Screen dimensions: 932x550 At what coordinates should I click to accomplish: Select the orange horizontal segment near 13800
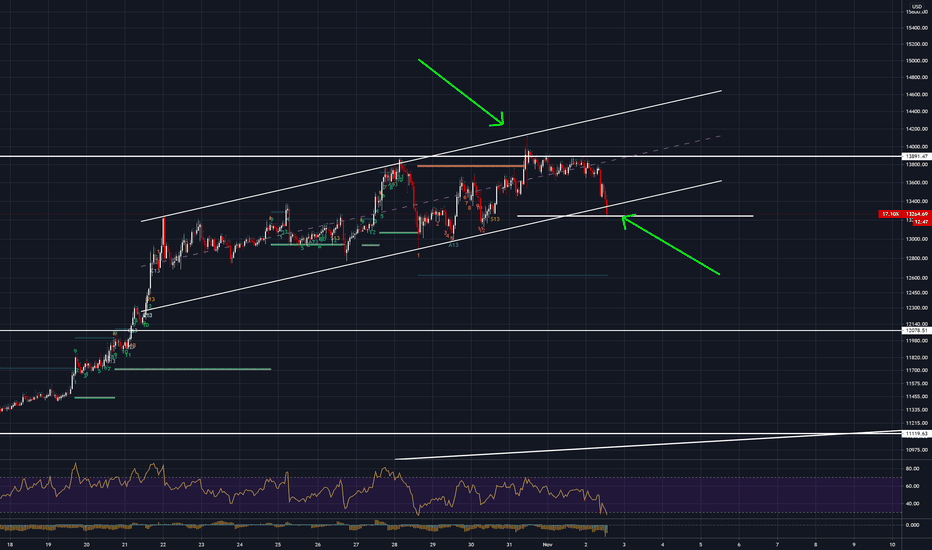(x=470, y=166)
